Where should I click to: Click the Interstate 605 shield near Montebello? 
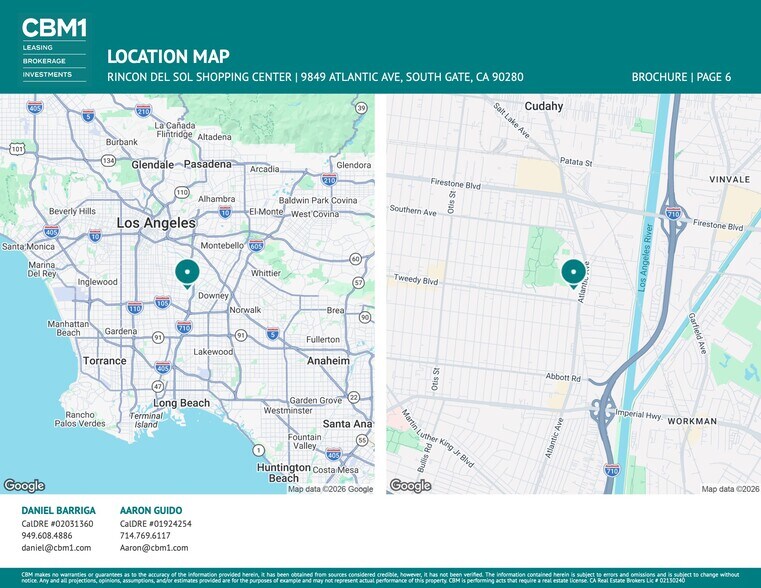(x=256, y=245)
